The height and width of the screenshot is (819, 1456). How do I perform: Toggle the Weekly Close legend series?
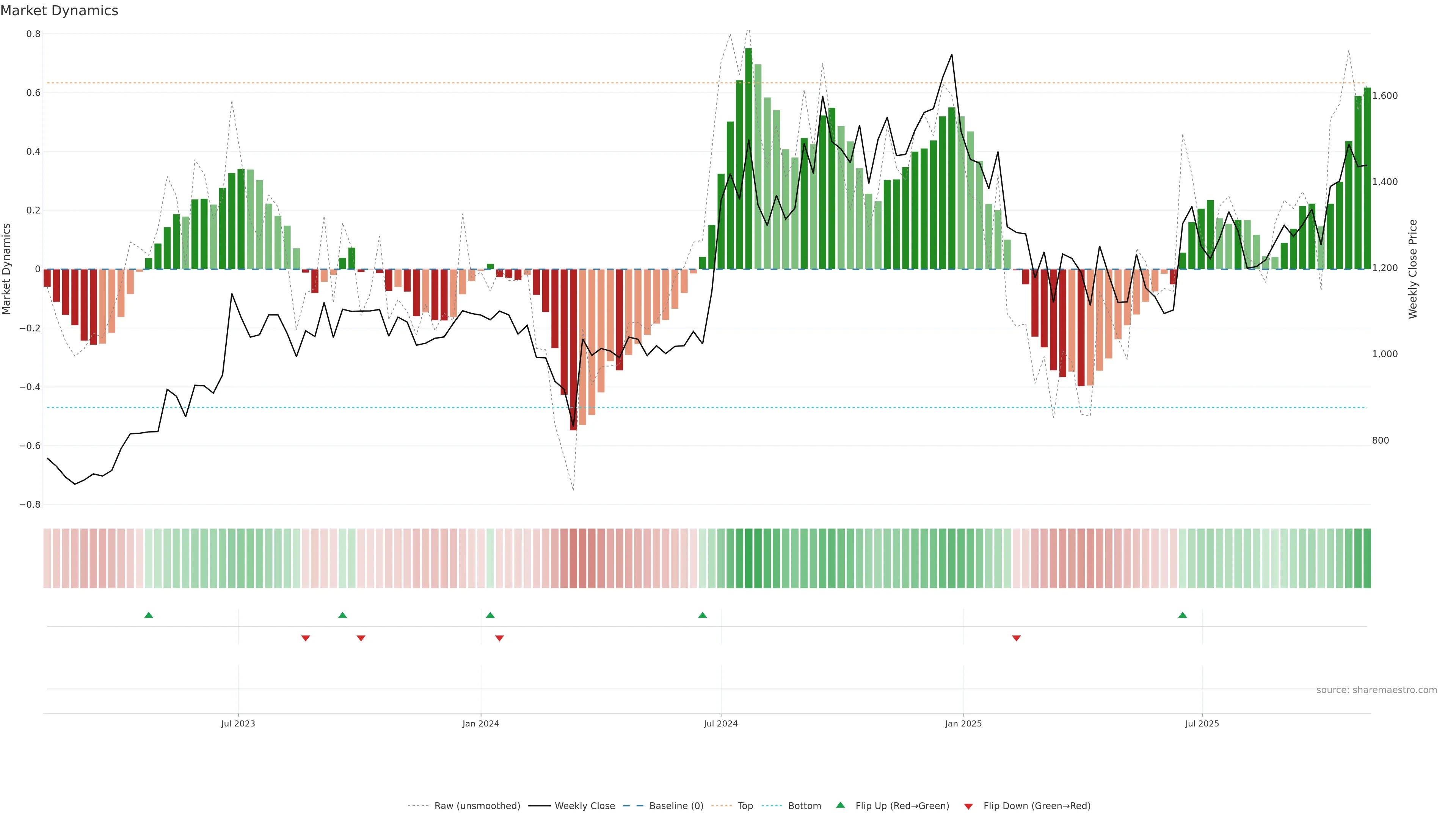[x=584, y=806]
